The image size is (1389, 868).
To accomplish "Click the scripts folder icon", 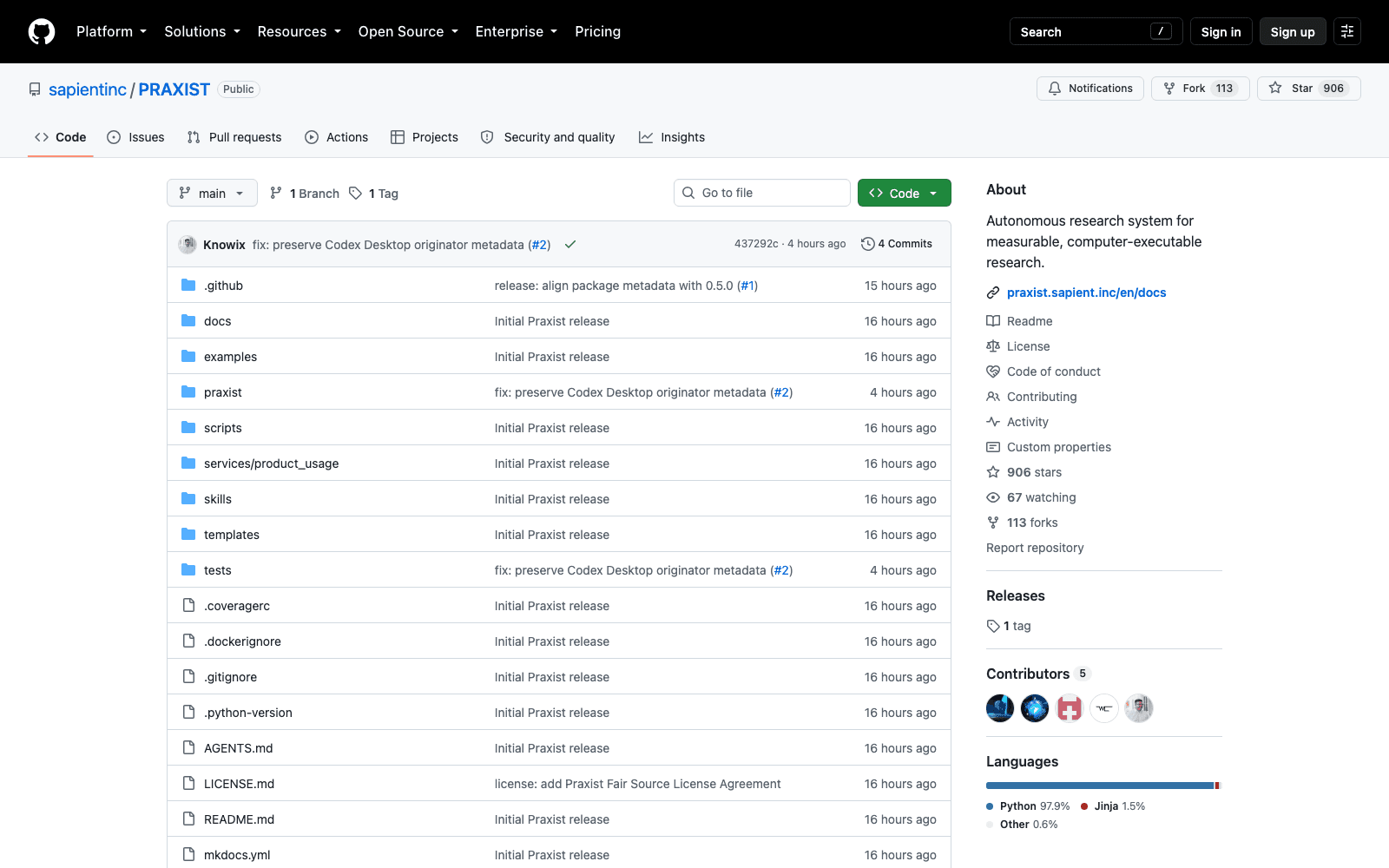I will (x=188, y=427).
